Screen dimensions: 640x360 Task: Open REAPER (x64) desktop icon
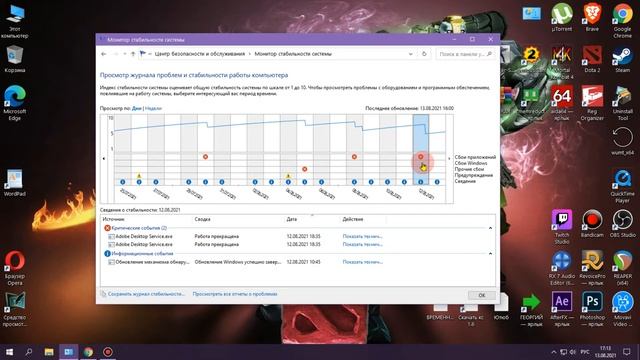point(622,268)
